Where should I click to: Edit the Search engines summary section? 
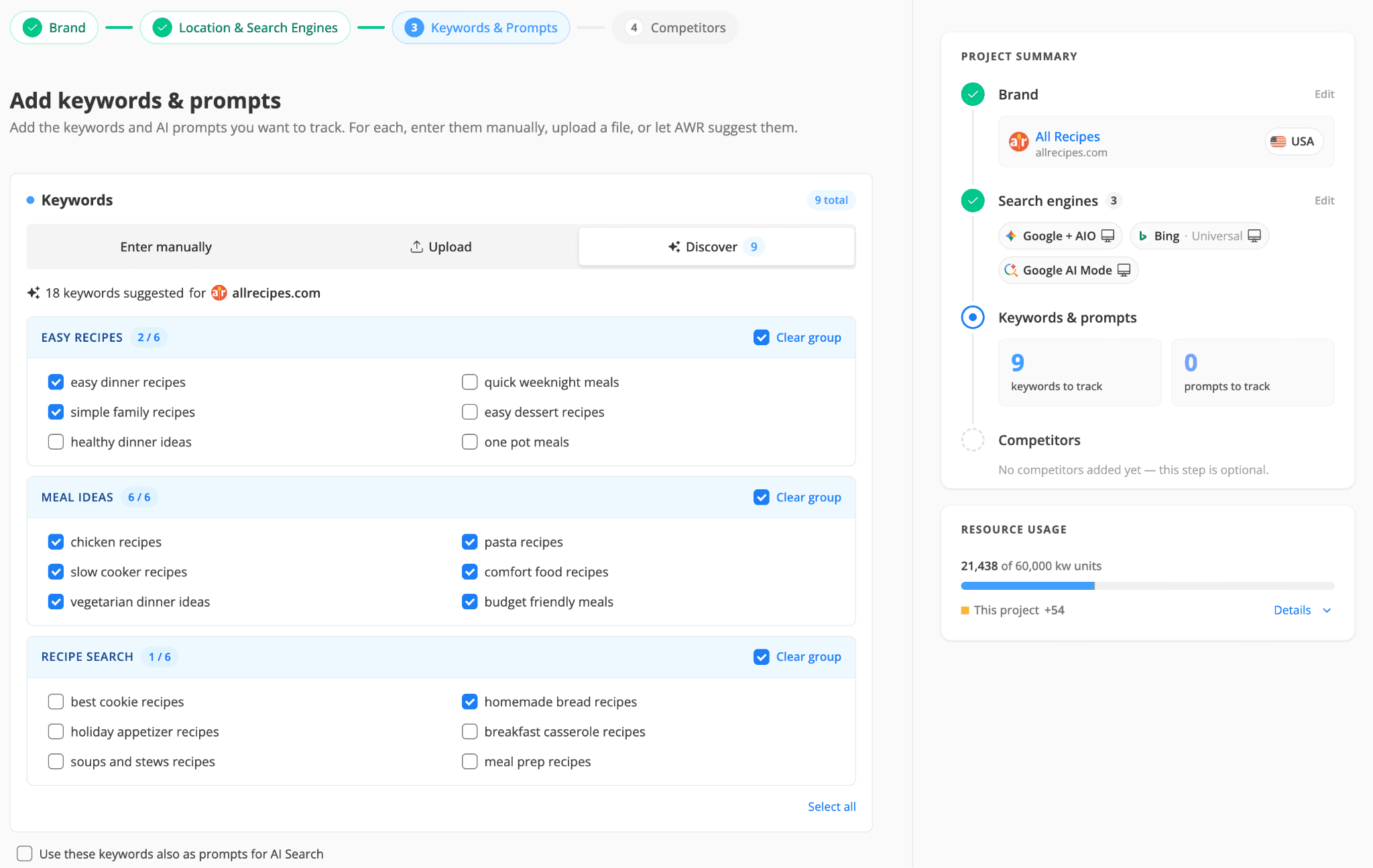point(1324,200)
